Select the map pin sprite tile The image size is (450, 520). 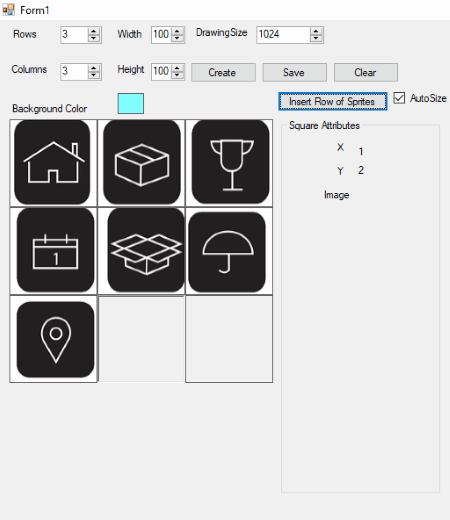53,339
